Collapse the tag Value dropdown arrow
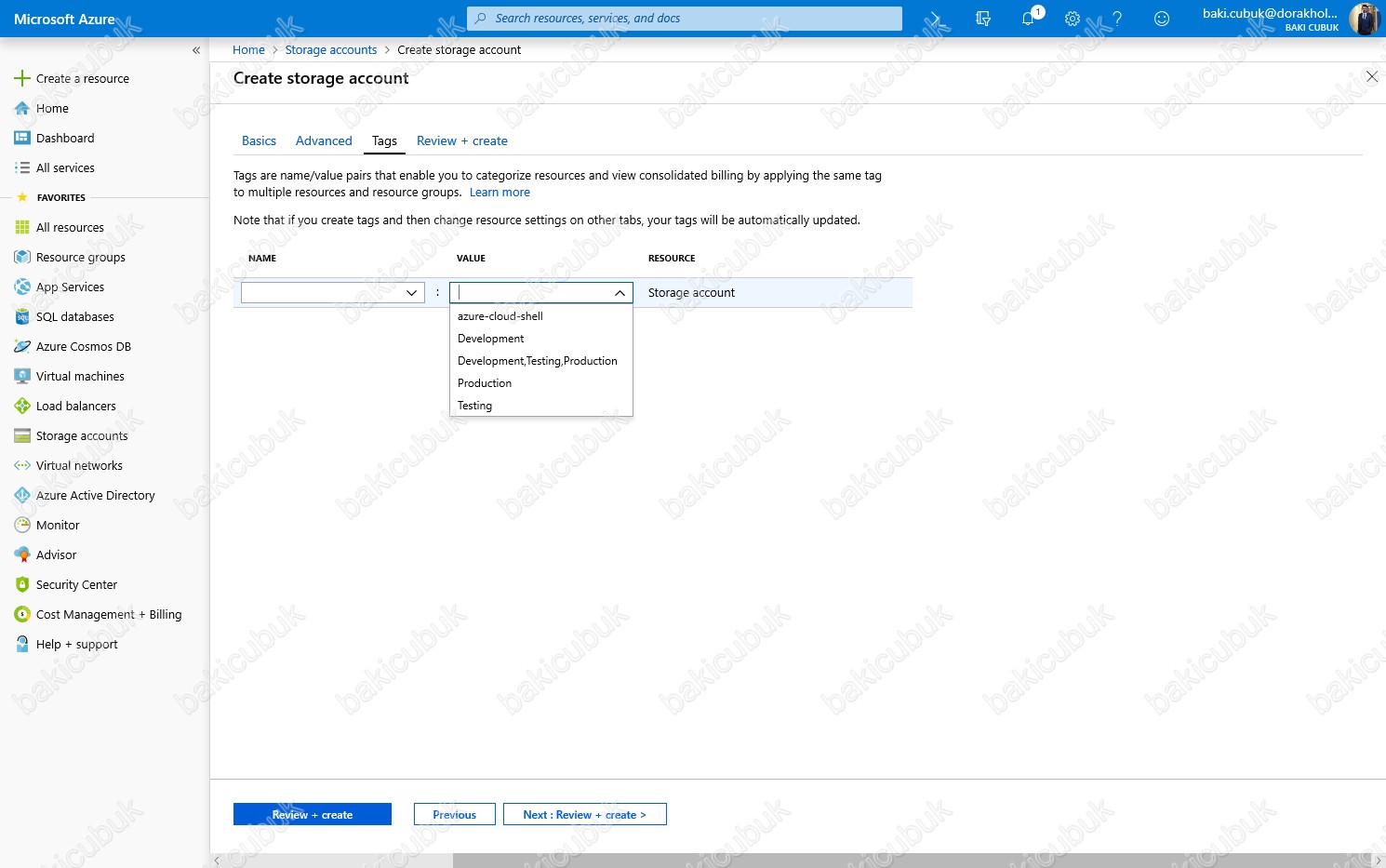 620,293
